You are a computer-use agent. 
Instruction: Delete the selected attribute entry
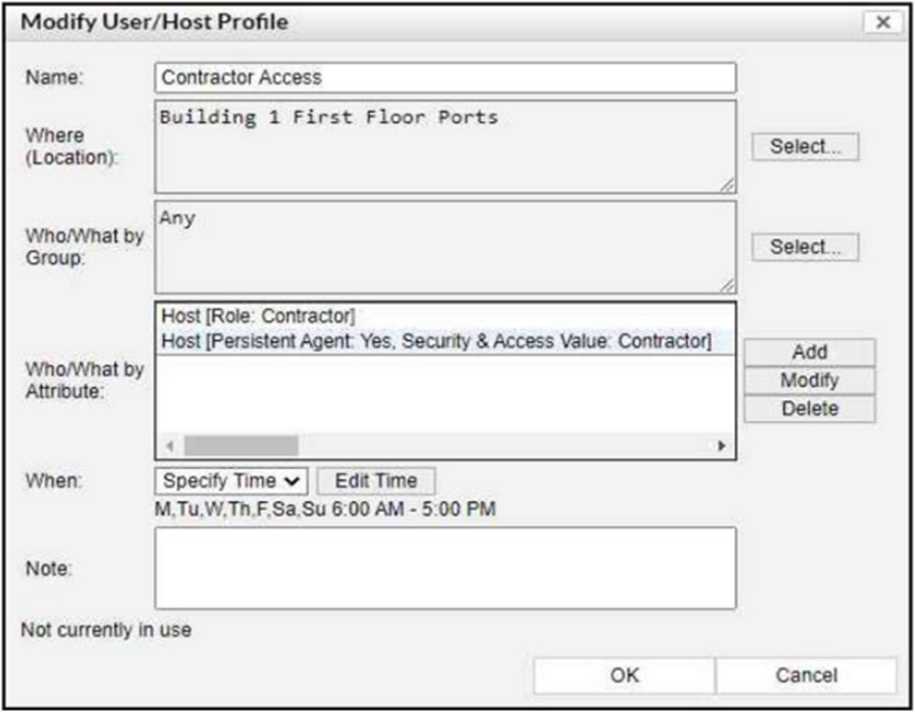pyautogui.click(x=809, y=408)
